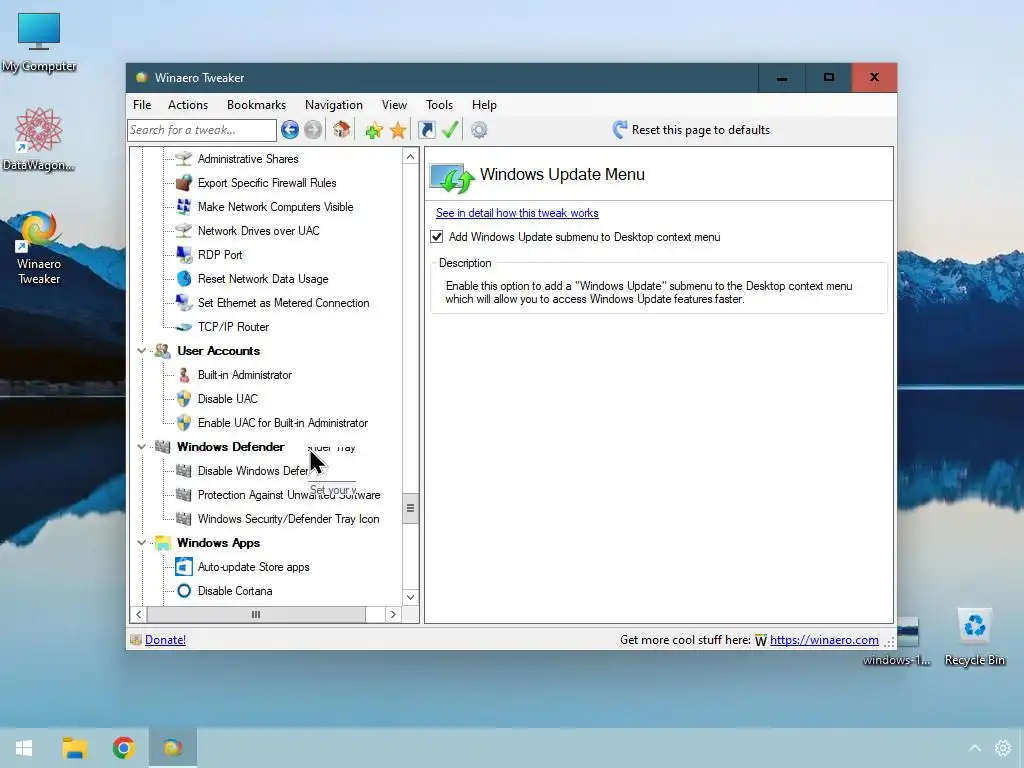Open system tray settings gear icon

(x=1002, y=748)
